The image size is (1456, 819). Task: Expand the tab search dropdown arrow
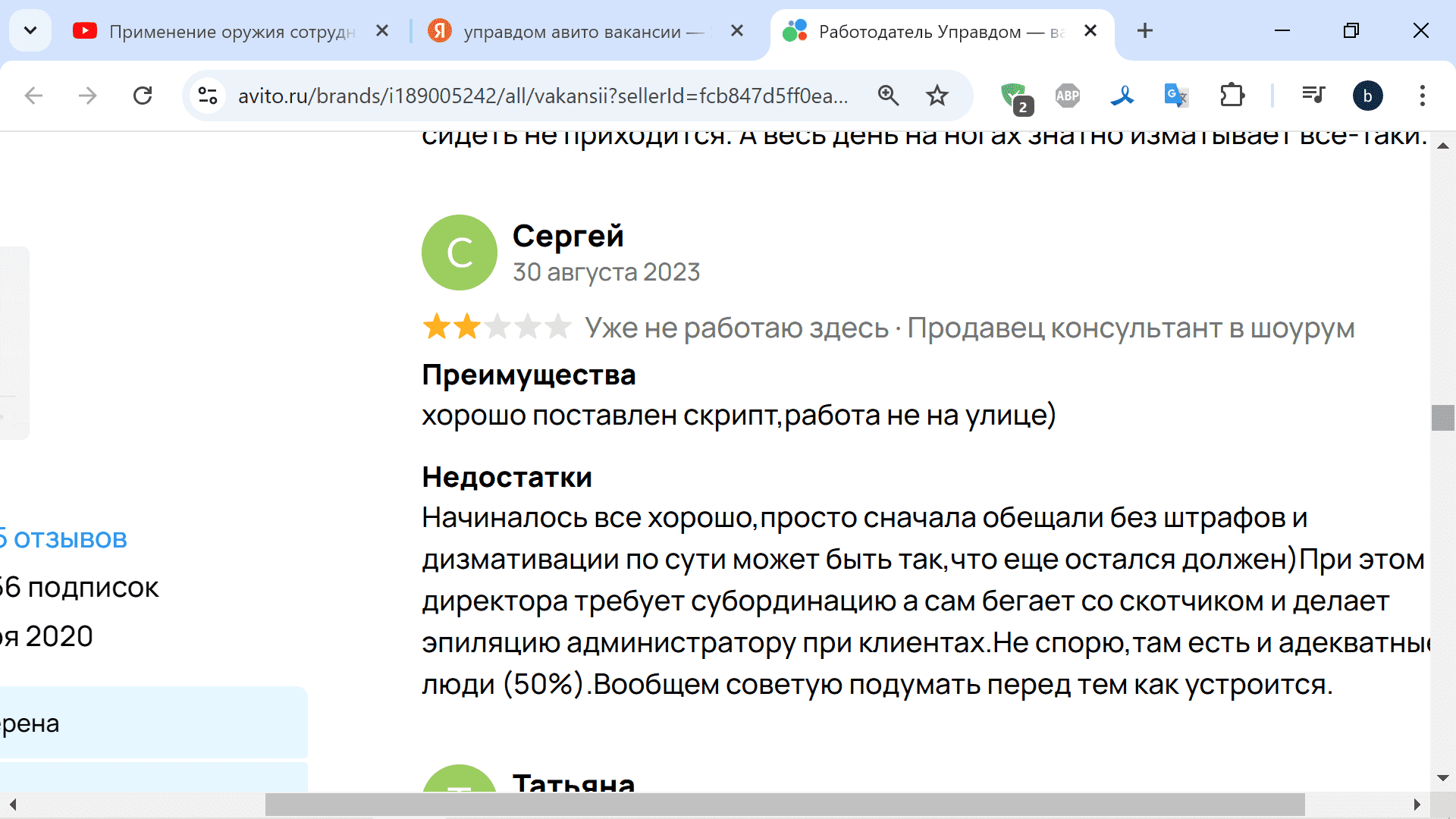pyautogui.click(x=30, y=31)
